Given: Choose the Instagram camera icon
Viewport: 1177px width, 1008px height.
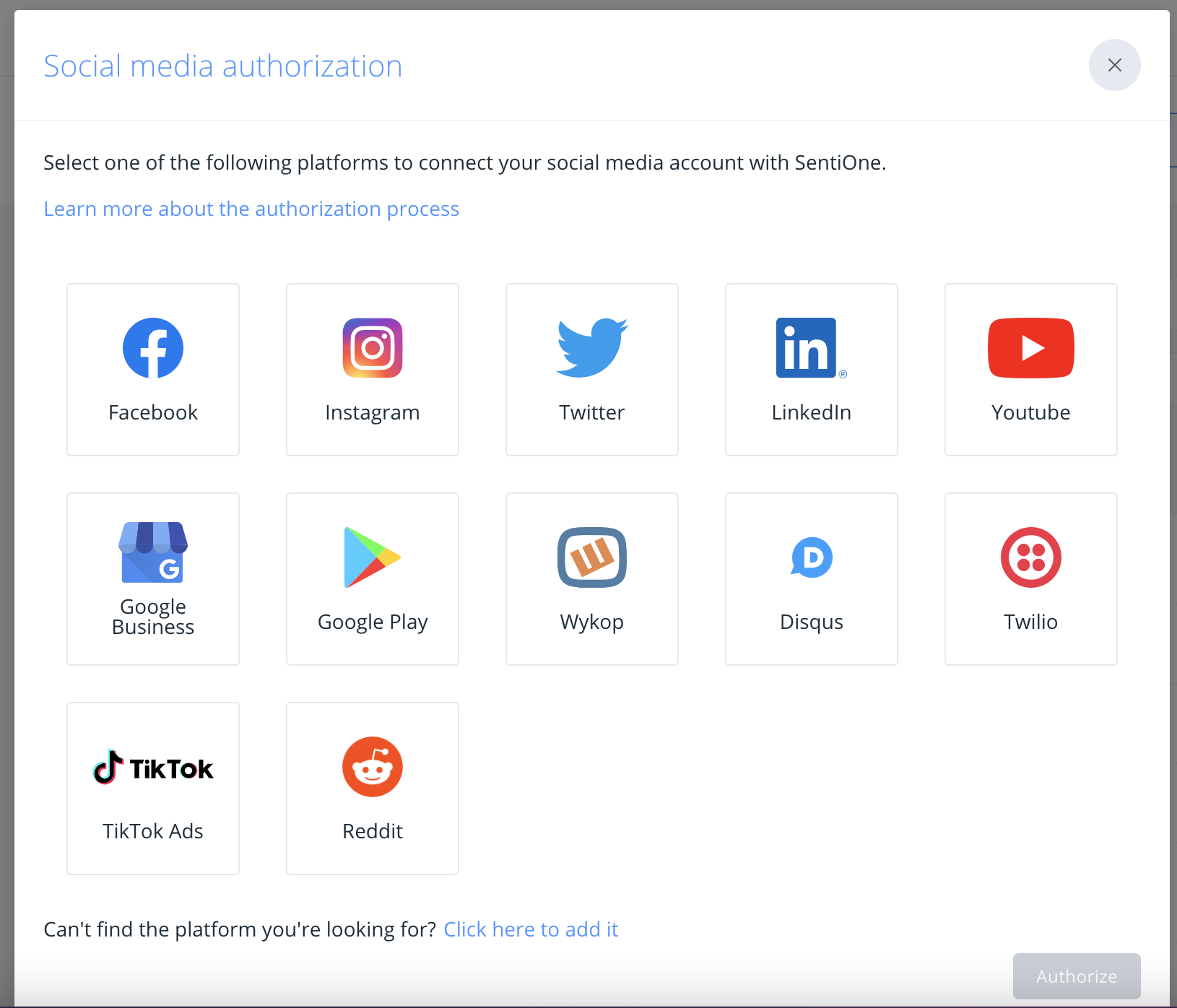Looking at the screenshot, I should (x=373, y=348).
